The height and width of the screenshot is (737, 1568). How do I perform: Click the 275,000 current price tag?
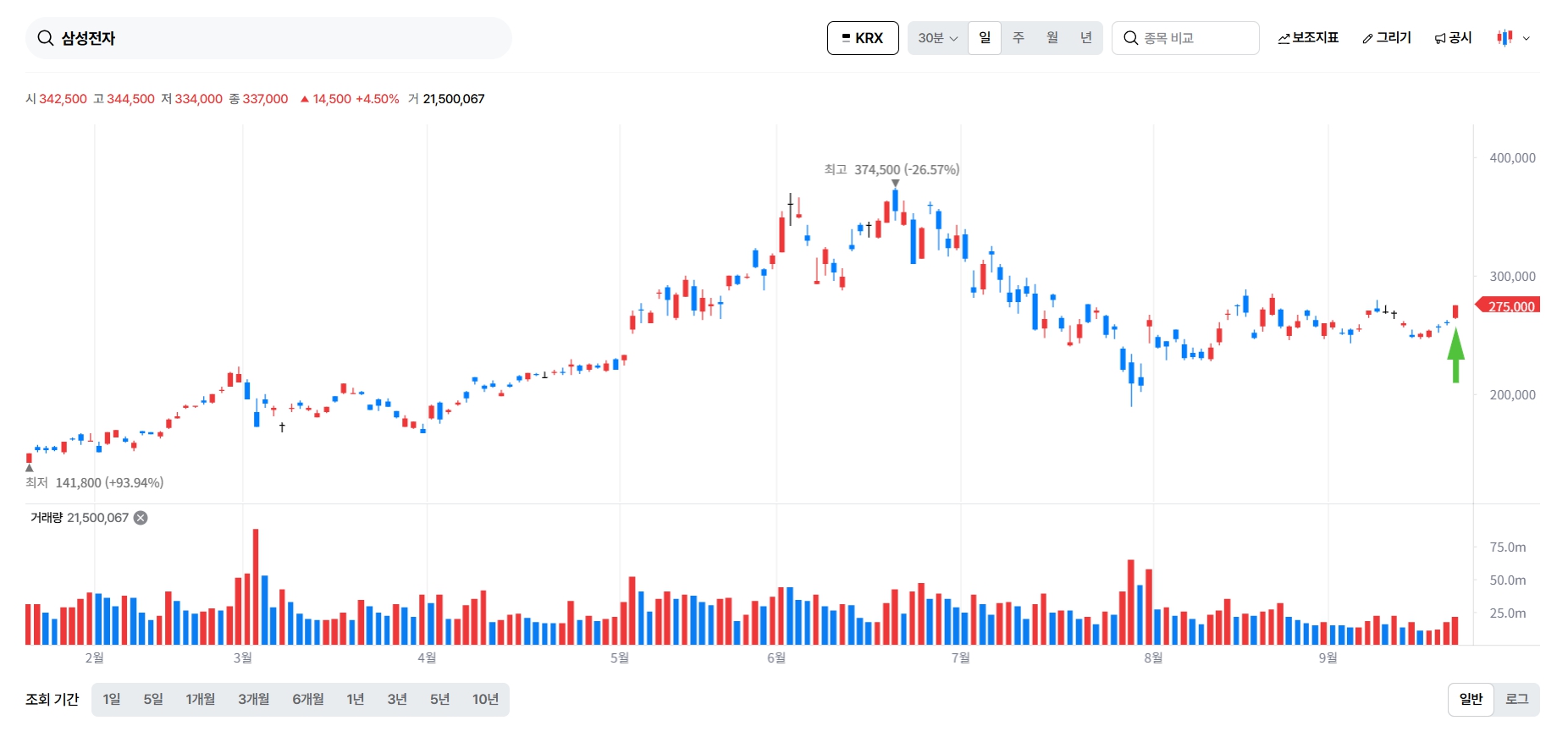pyautogui.click(x=1508, y=306)
